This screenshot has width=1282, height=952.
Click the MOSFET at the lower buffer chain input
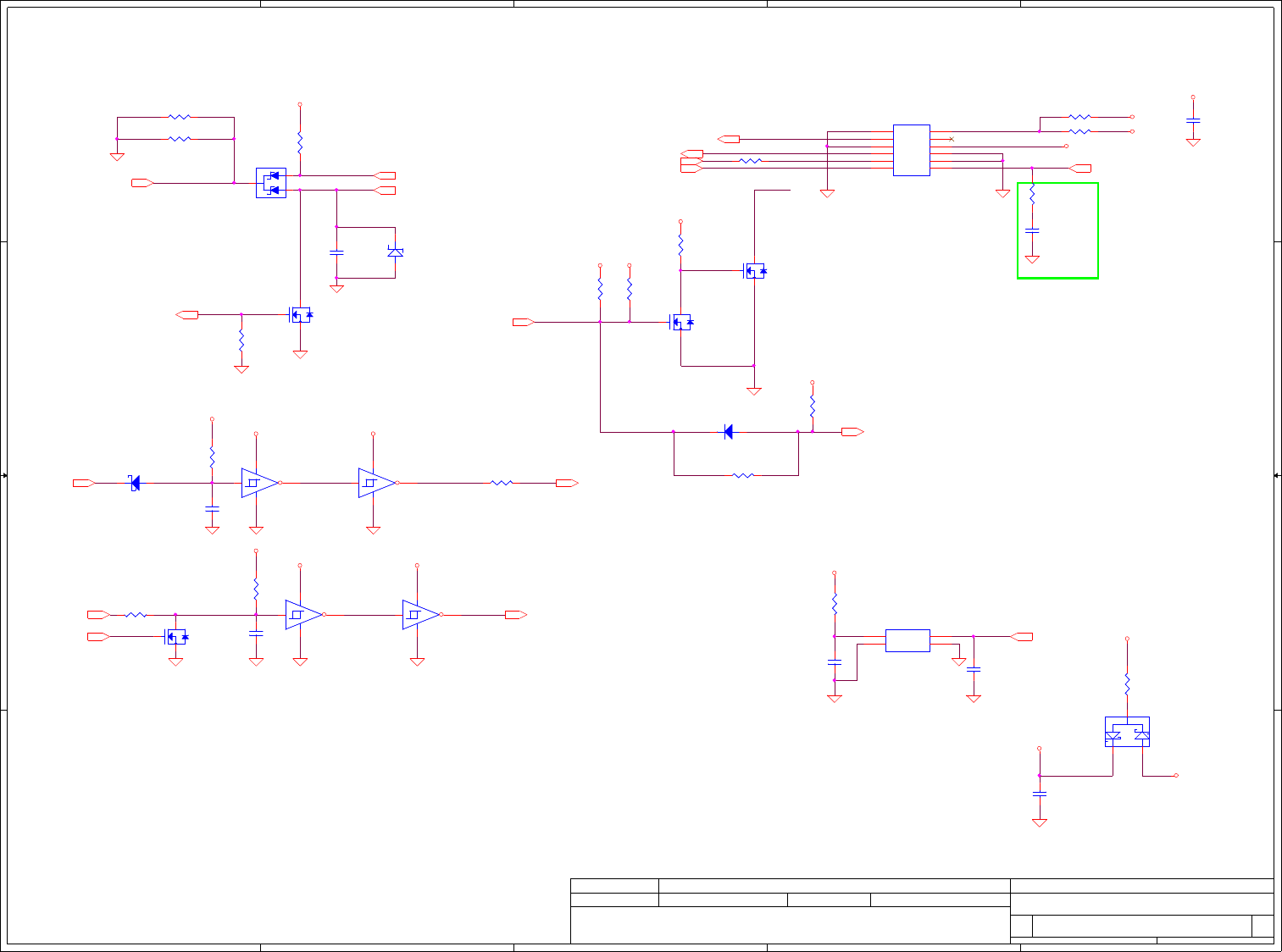click(176, 636)
